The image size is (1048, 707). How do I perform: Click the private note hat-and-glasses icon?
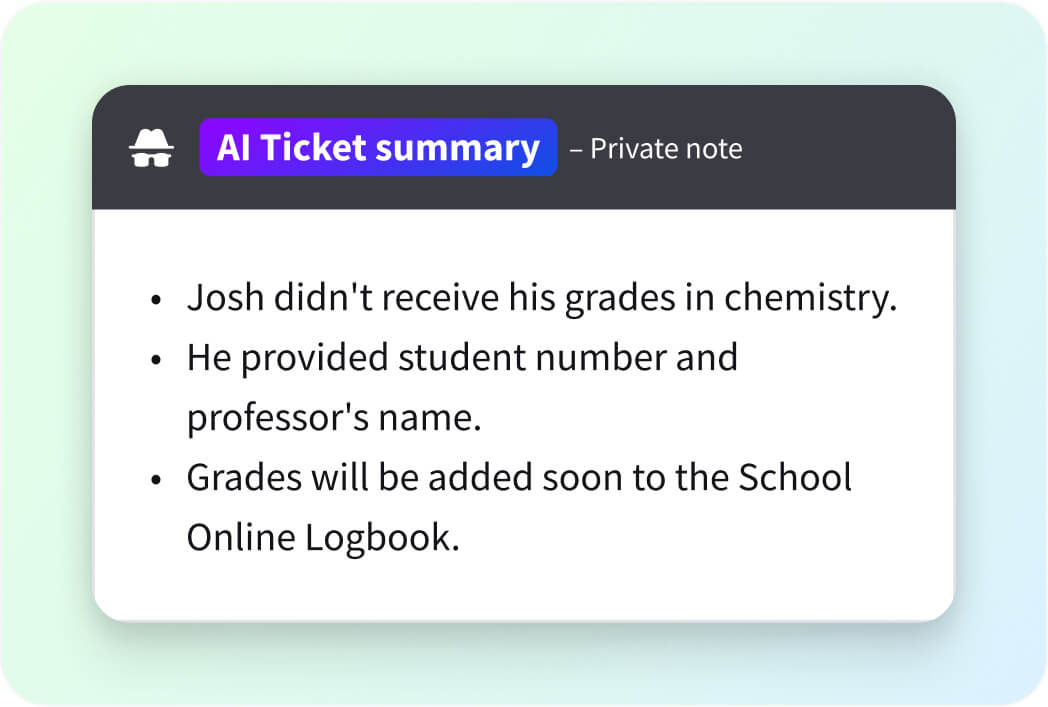pos(152,149)
